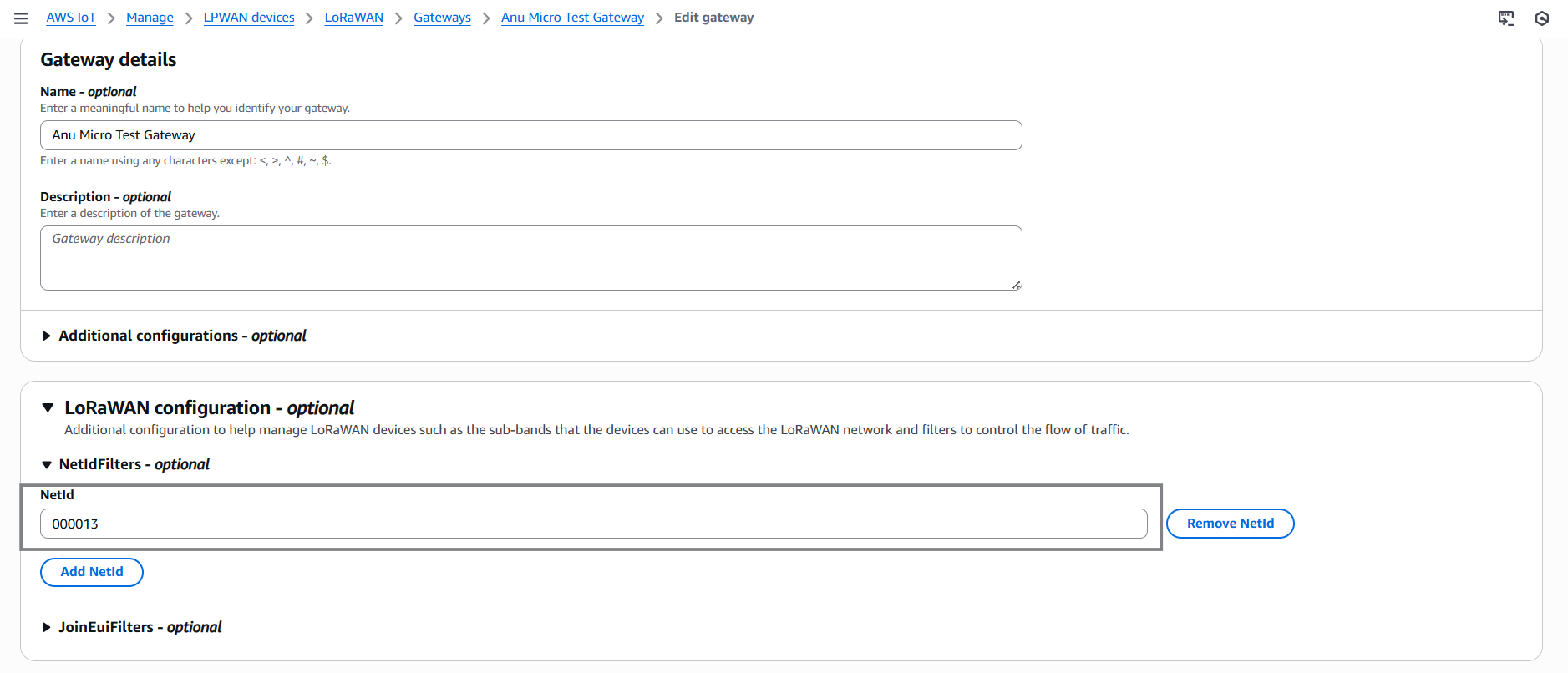Click the Gateway description text box
1568x673 pixels.
point(530,257)
